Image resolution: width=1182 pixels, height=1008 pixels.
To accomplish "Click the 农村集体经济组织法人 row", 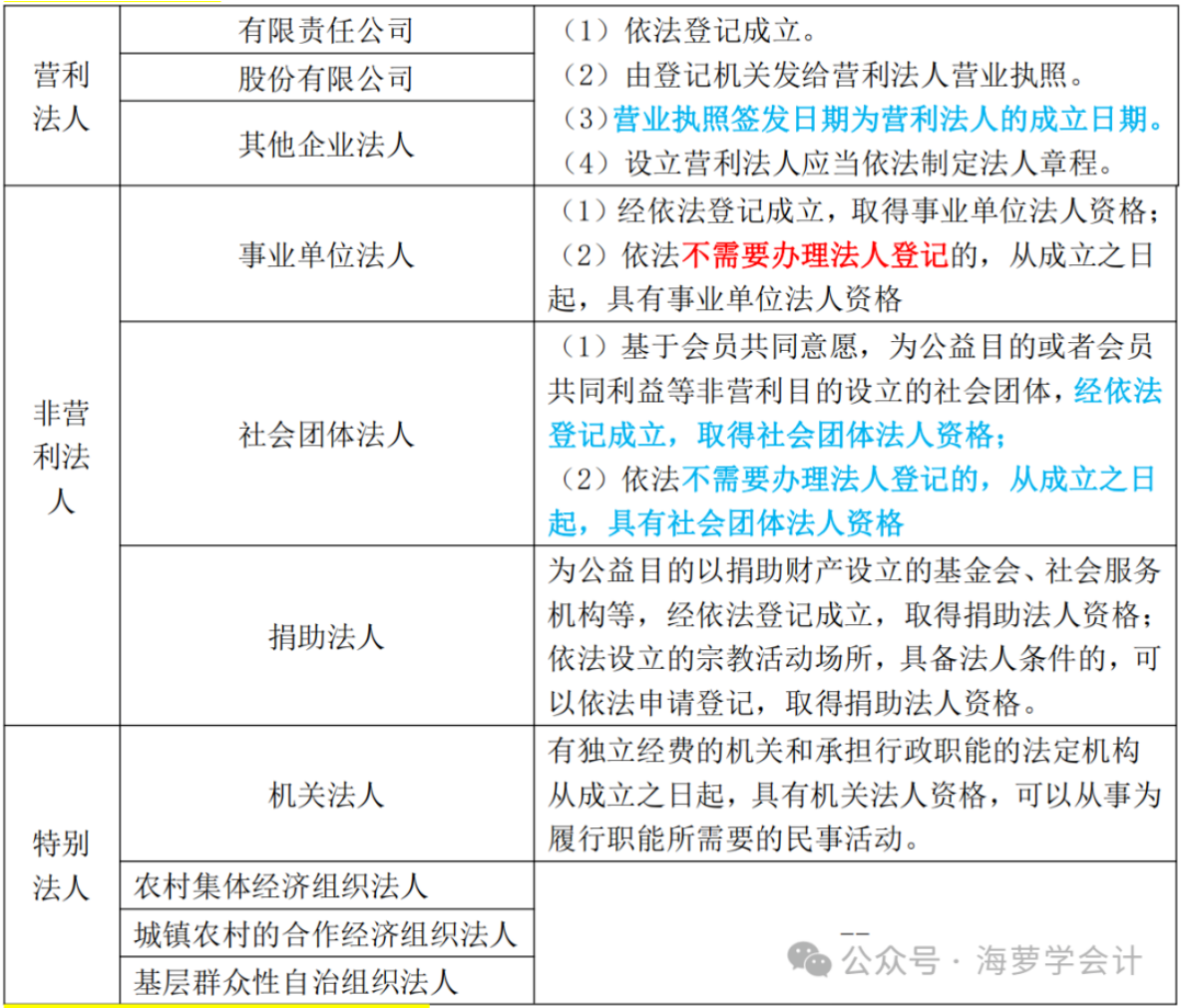I will [x=281, y=886].
